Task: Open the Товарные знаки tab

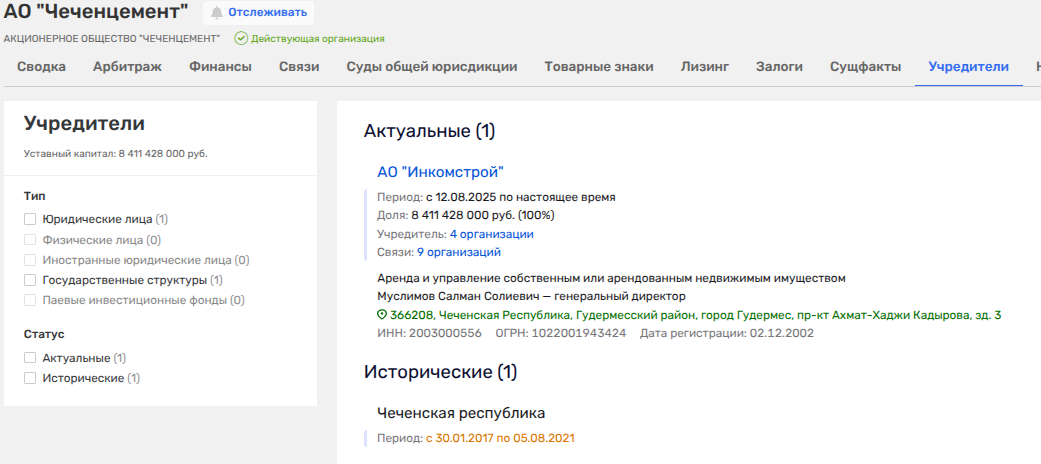Action: tap(598, 67)
